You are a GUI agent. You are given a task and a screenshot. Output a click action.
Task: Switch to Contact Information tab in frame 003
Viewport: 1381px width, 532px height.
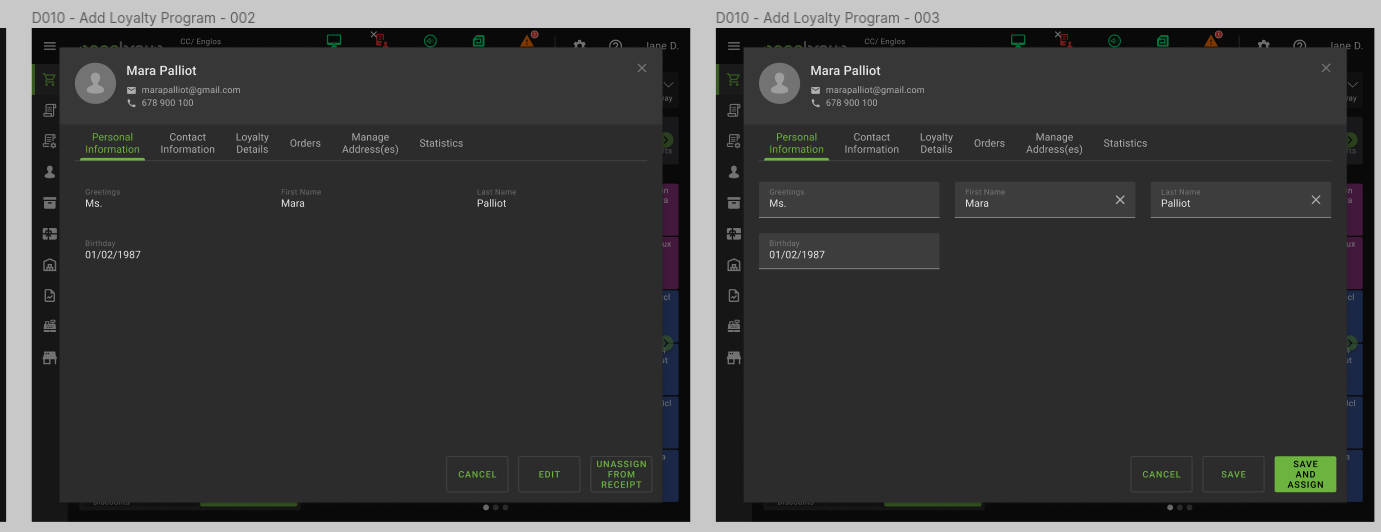tap(872, 143)
